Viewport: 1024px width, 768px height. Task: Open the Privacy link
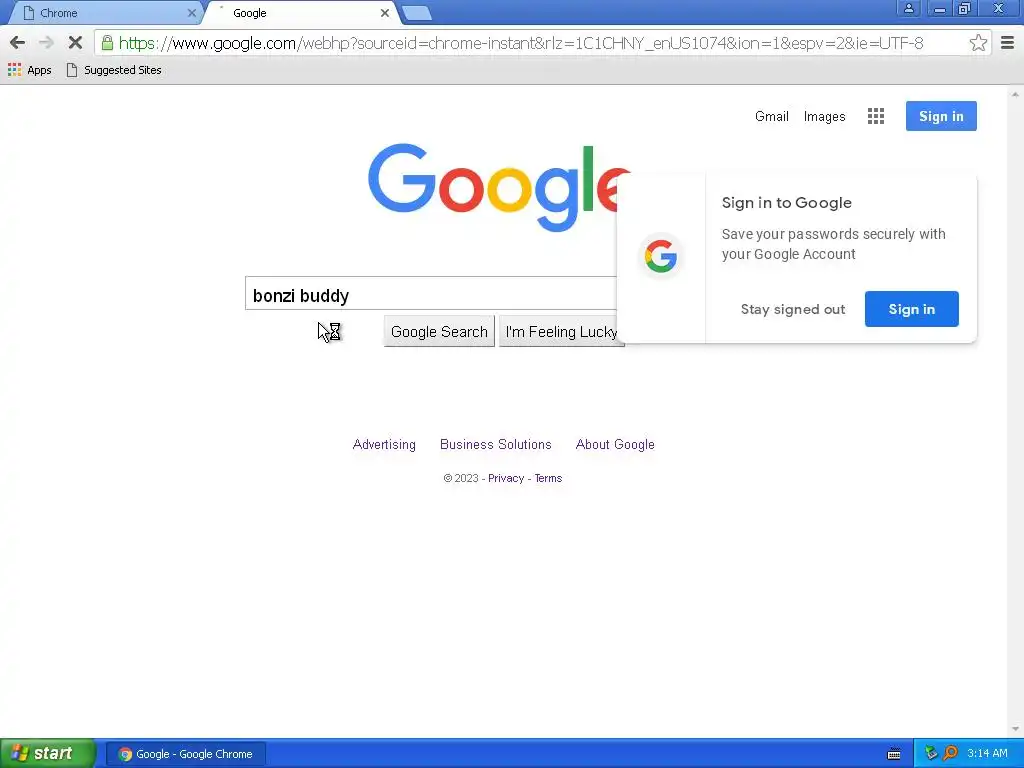coord(505,478)
